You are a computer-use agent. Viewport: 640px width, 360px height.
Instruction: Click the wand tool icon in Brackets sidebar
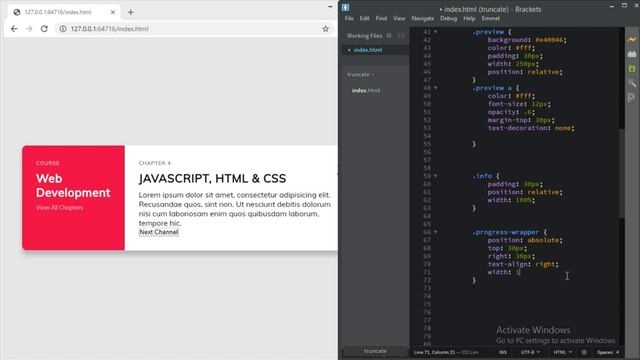coord(632,83)
